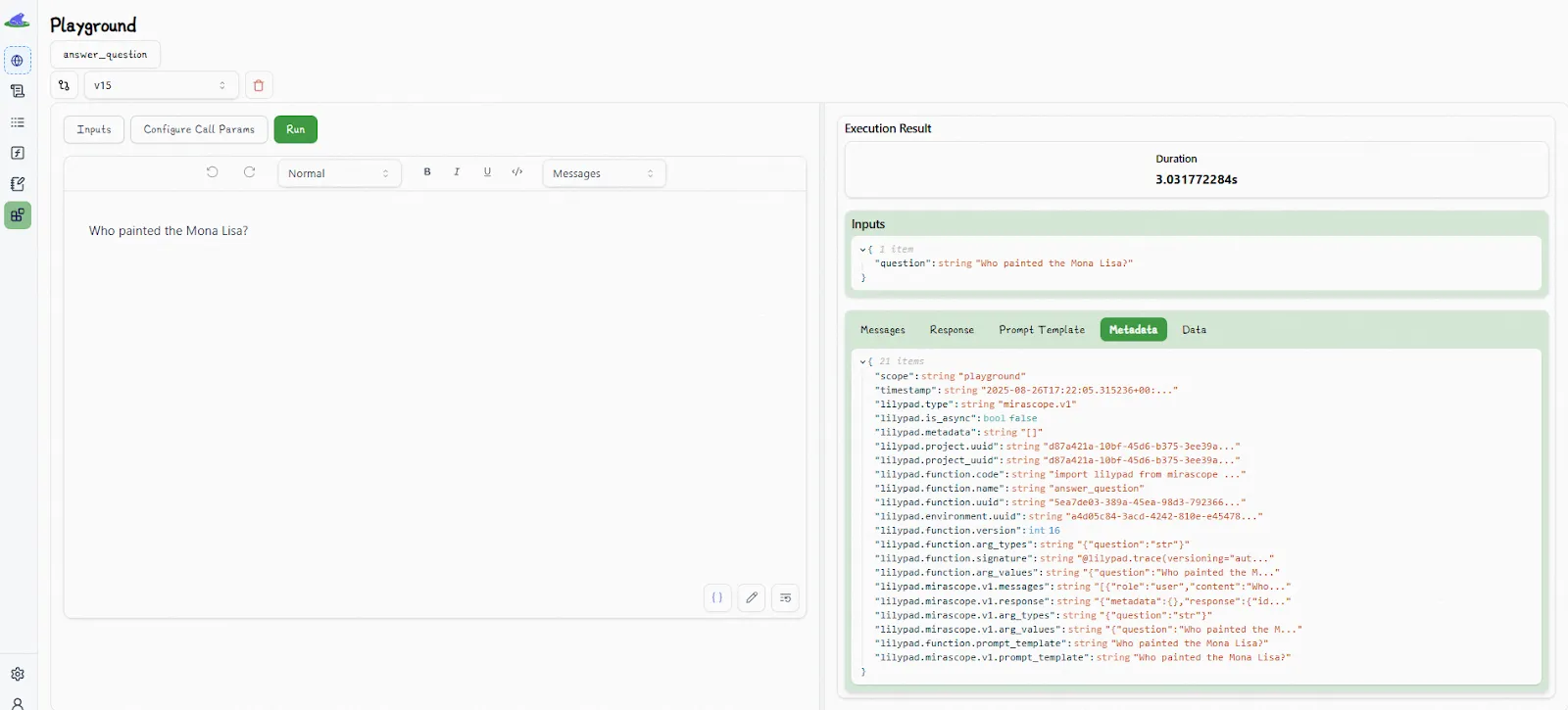Open the v15 version dropdown

(160, 85)
